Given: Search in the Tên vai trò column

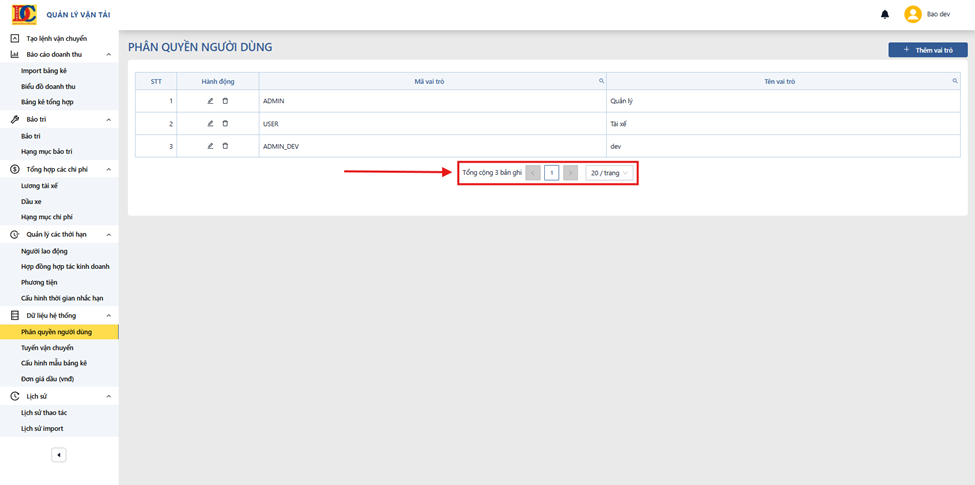Looking at the screenshot, I should pyautogui.click(x=954, y=81).
